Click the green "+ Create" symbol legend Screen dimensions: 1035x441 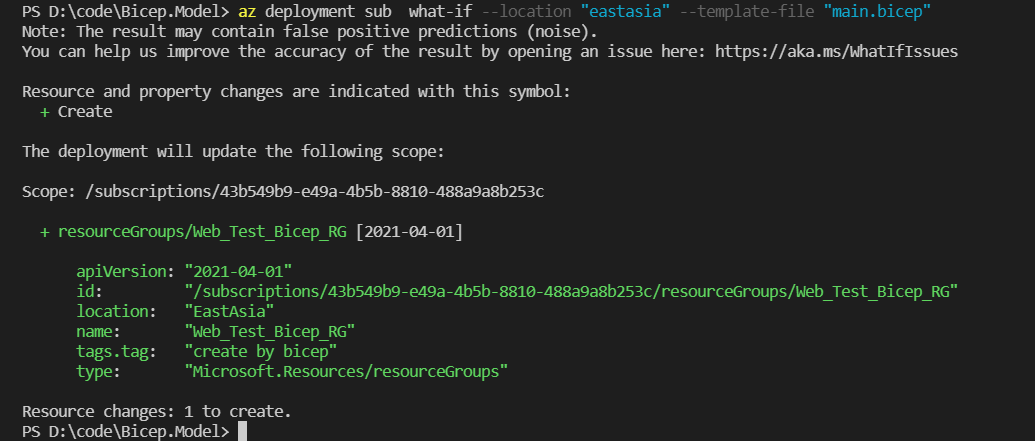(x=76, y=111)
